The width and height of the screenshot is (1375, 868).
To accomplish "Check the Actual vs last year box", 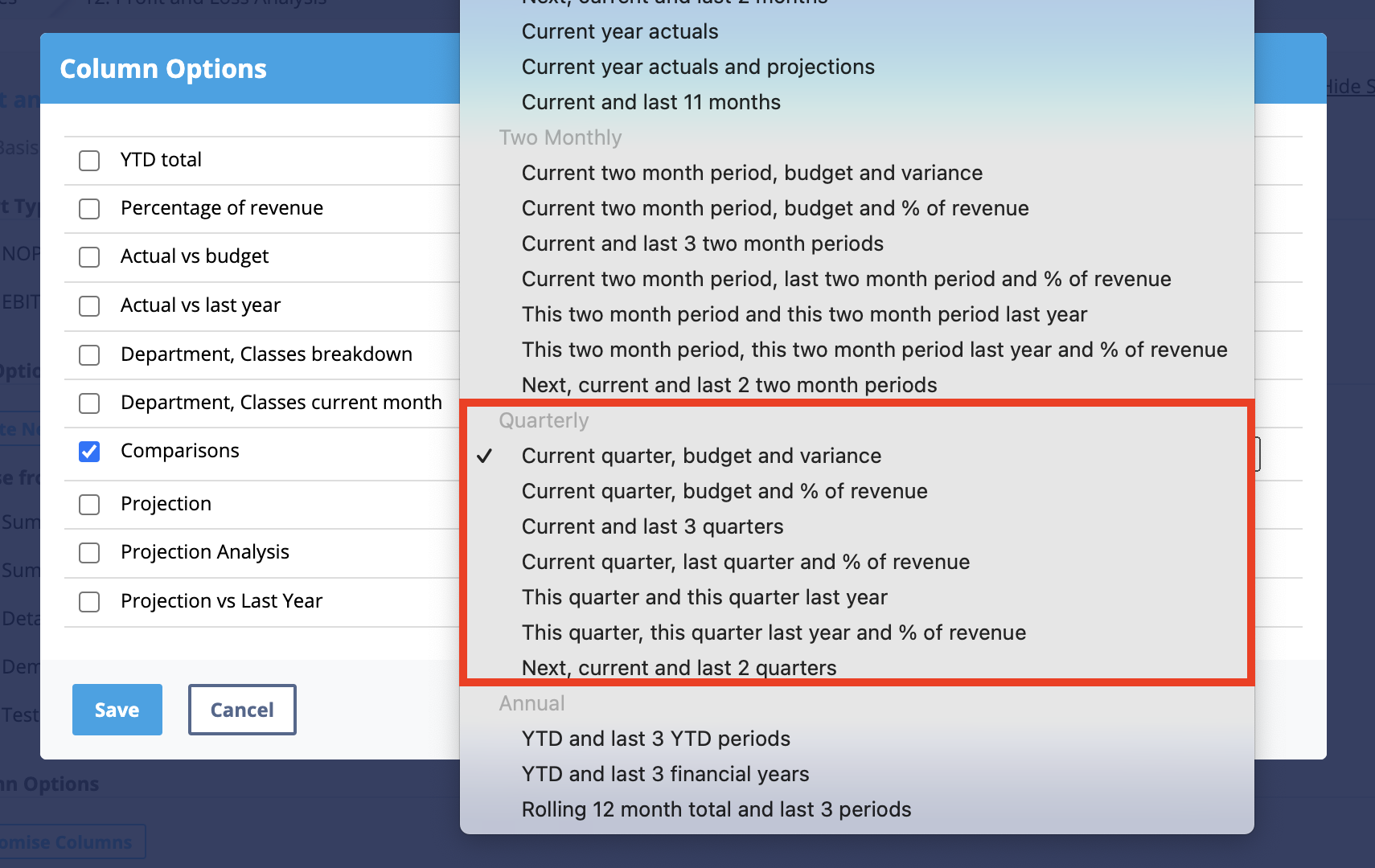I will 89,305.
